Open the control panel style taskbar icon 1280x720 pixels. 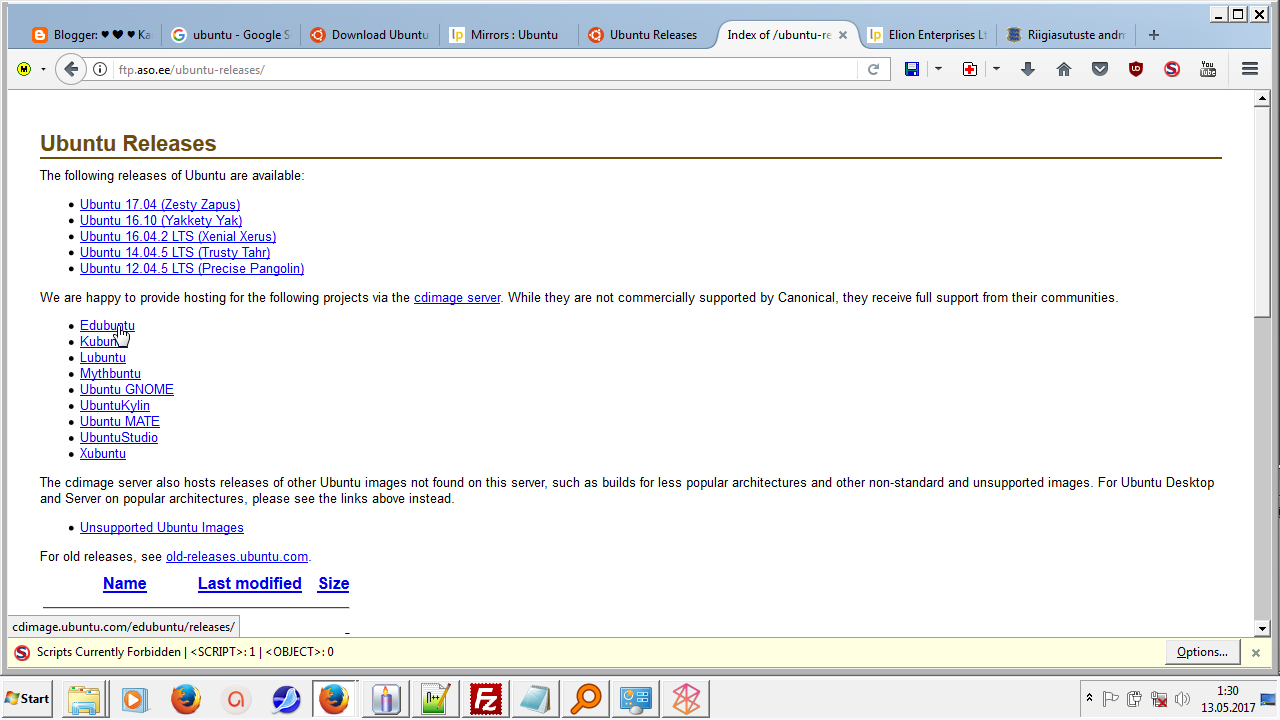(x=636, y=699)
